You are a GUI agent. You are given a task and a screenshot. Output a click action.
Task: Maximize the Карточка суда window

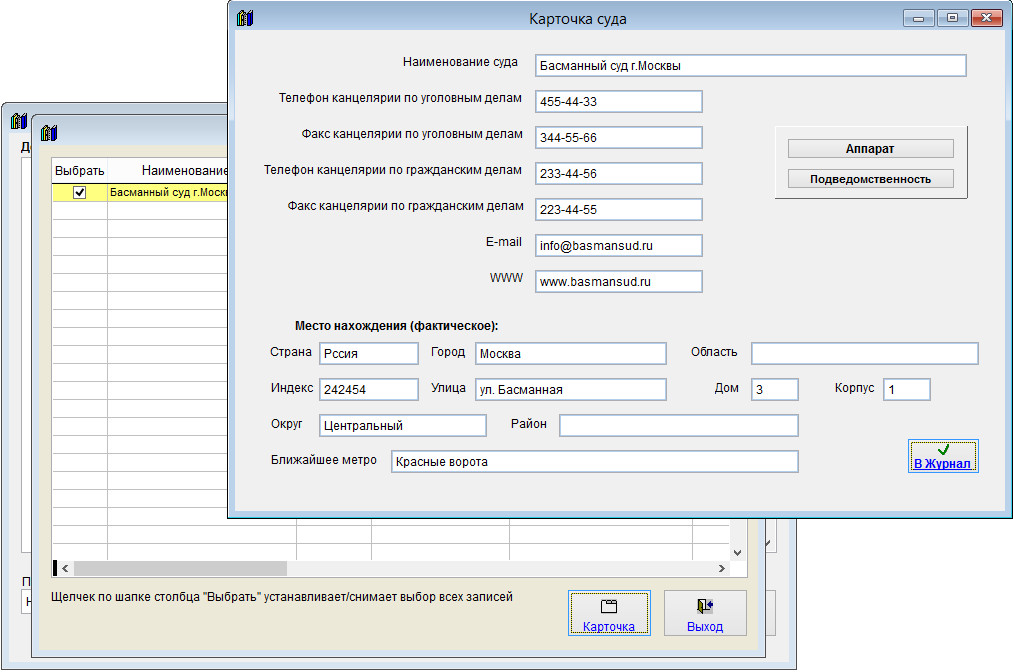(x=952, y=18)
